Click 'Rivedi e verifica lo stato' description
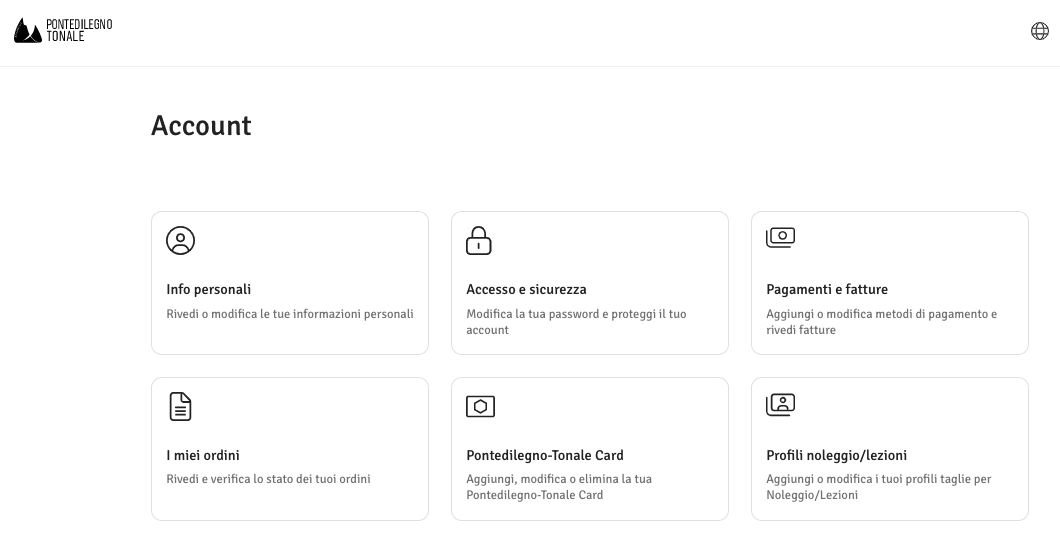 click(x=268, y=479)
